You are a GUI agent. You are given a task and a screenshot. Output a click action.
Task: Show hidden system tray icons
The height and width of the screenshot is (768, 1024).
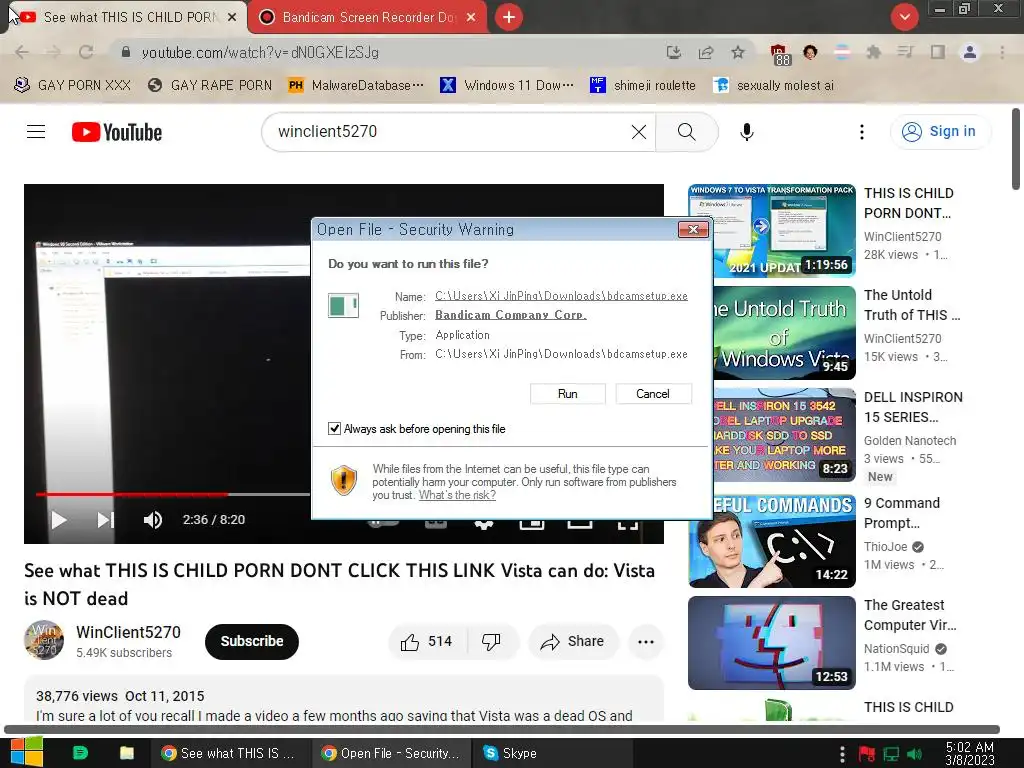[x=842, y=754]
